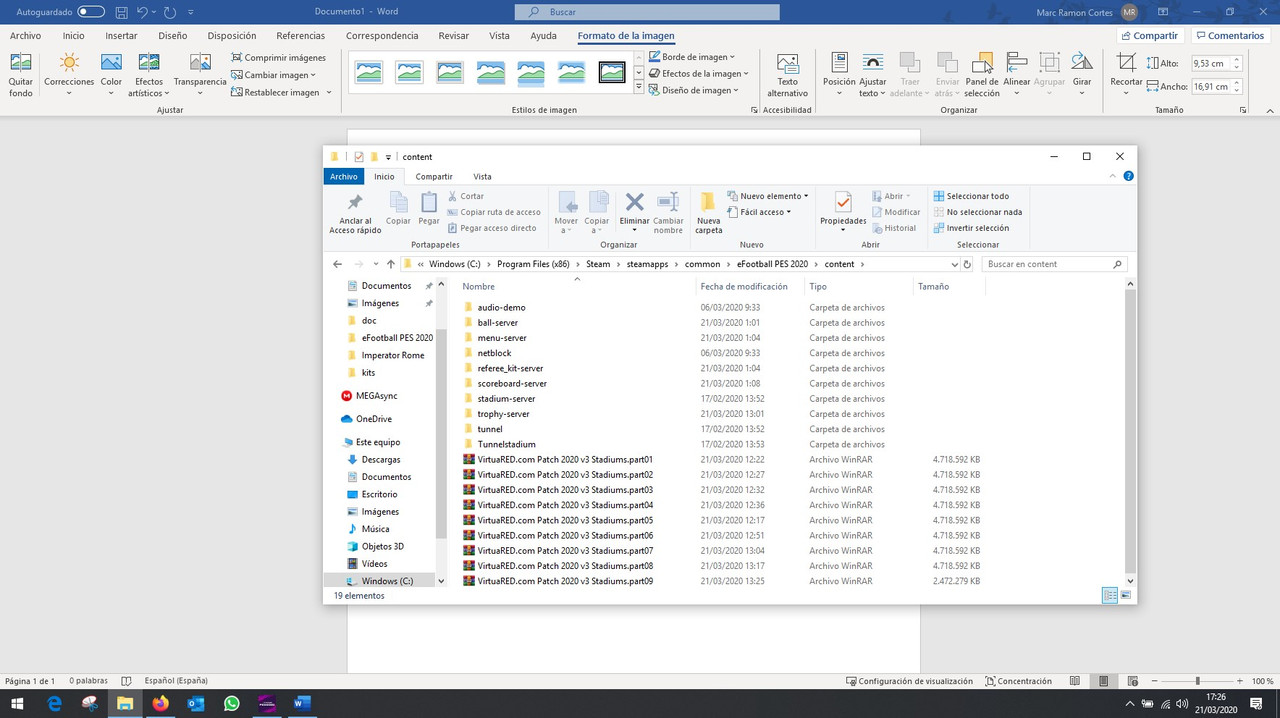Screen dimensions: 1280x718
Task: Open Tamaño dialog launcher in Word
Action: coord(1243,110)
